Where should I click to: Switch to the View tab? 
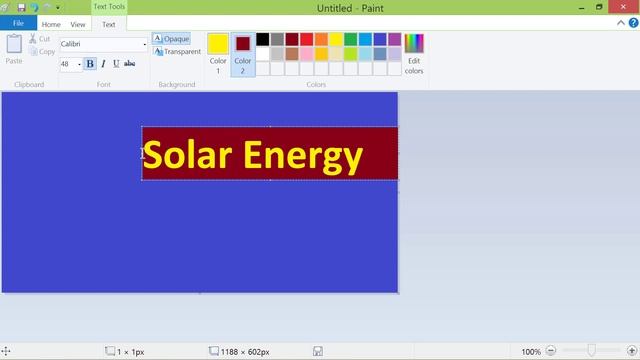78,24
